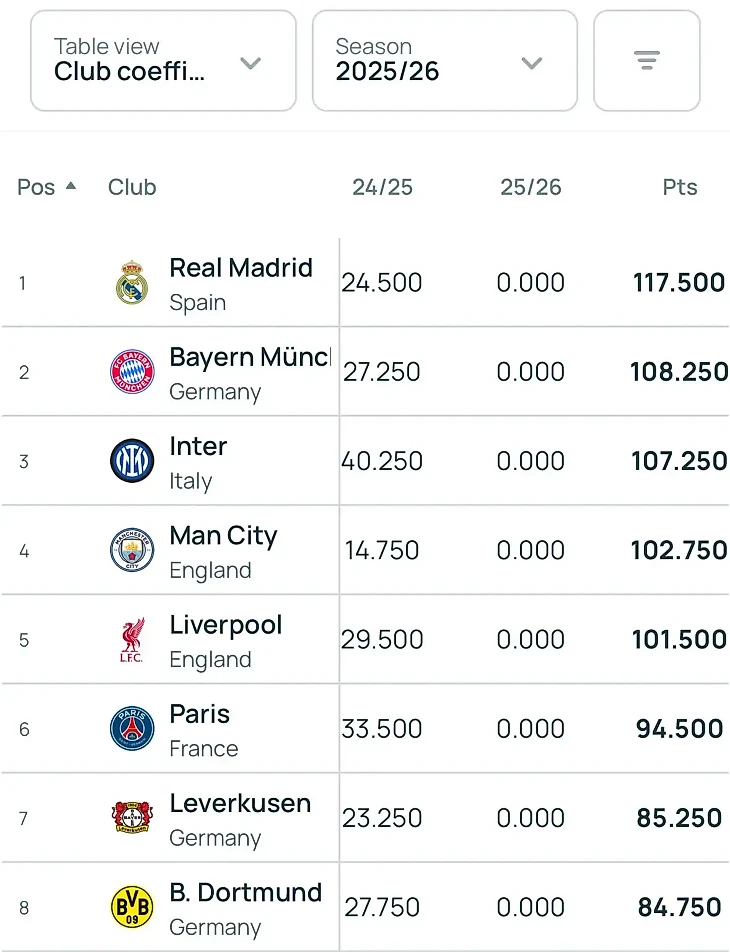Expand the Season 2025/26 selector
This screenshot has width=730, height=952.
pyautogui.click(x=444, y=61)
